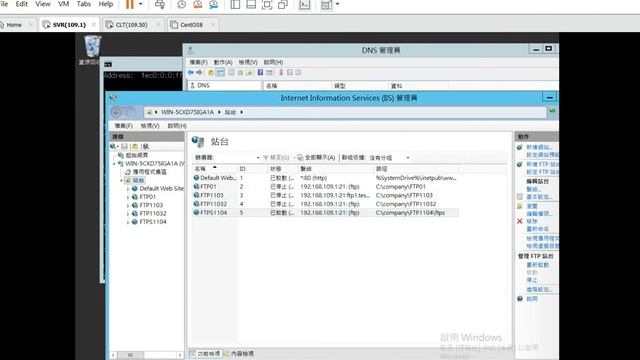
Task: Collapse the WIN-5CKD75IGA1A server node
Action: pos(114,164)
